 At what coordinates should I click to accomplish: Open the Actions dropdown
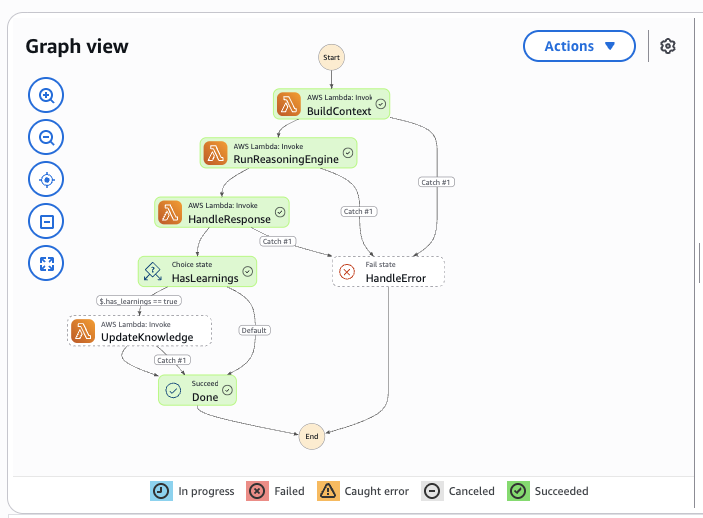(x=579, y=46)
